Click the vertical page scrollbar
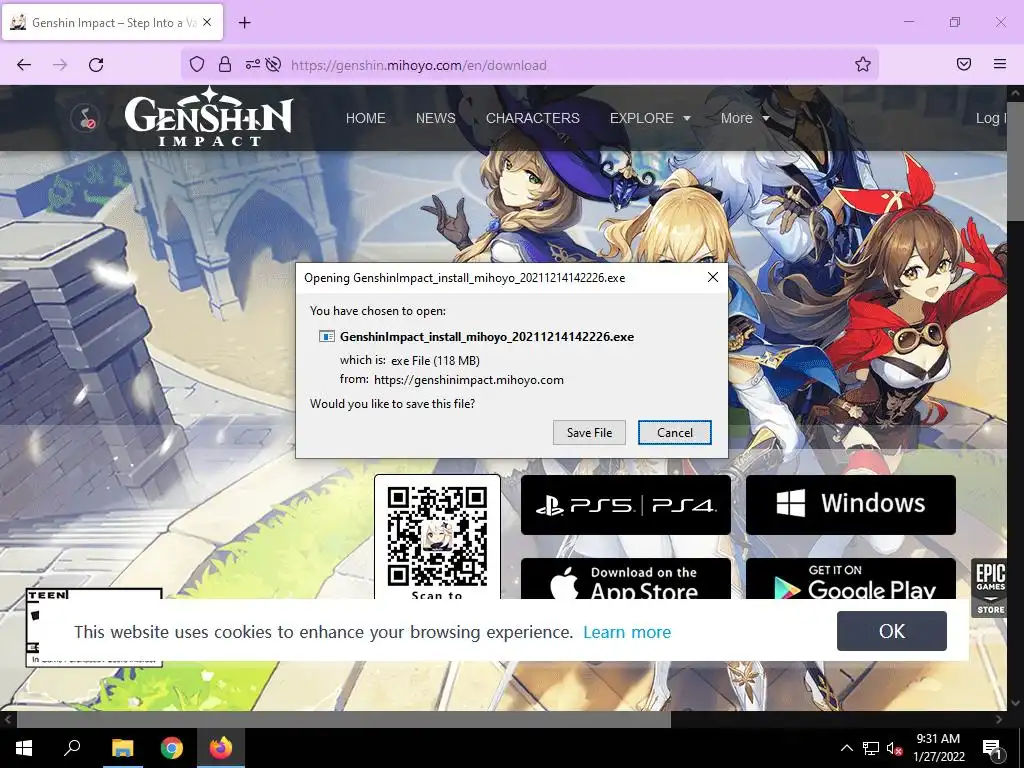The width and height of the screenshot is (1024, 768). [x=1015, y=162]
